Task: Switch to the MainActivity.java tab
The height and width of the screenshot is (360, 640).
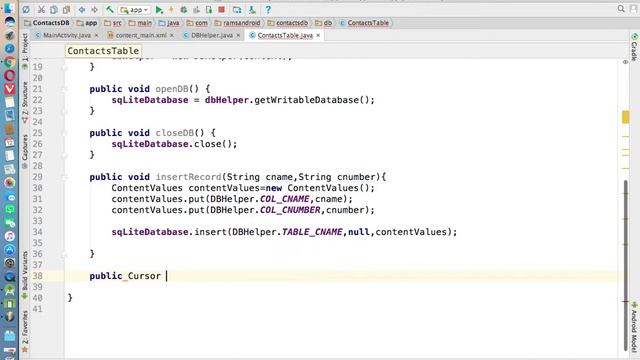Action: (67, 36)
